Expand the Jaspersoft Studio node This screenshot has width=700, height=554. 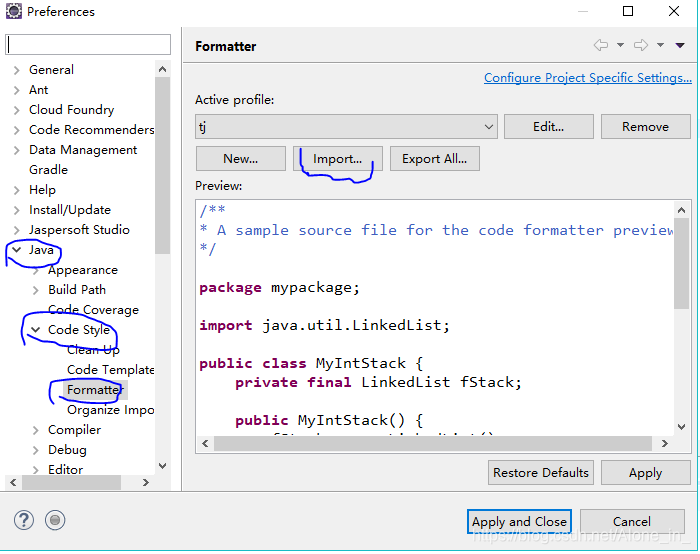(17, 230)
